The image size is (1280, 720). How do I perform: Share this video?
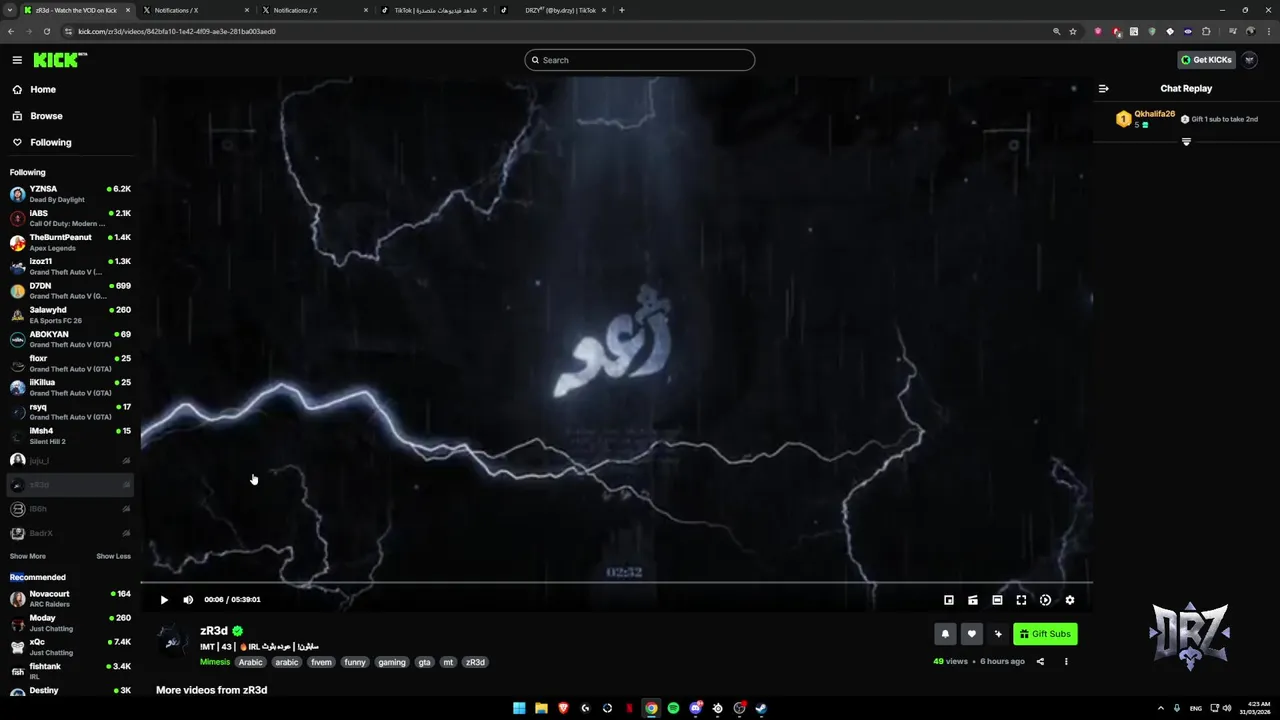(1040, 661)
